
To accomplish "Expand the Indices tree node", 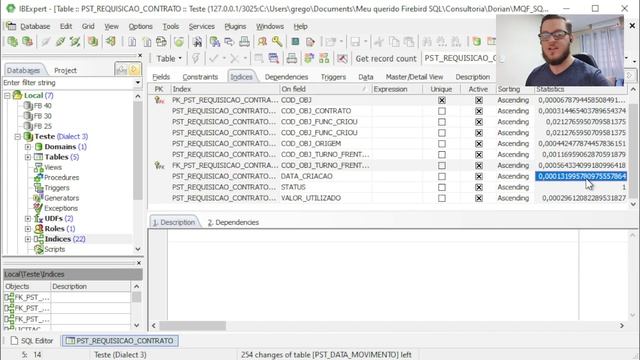I will pos(28,239).
